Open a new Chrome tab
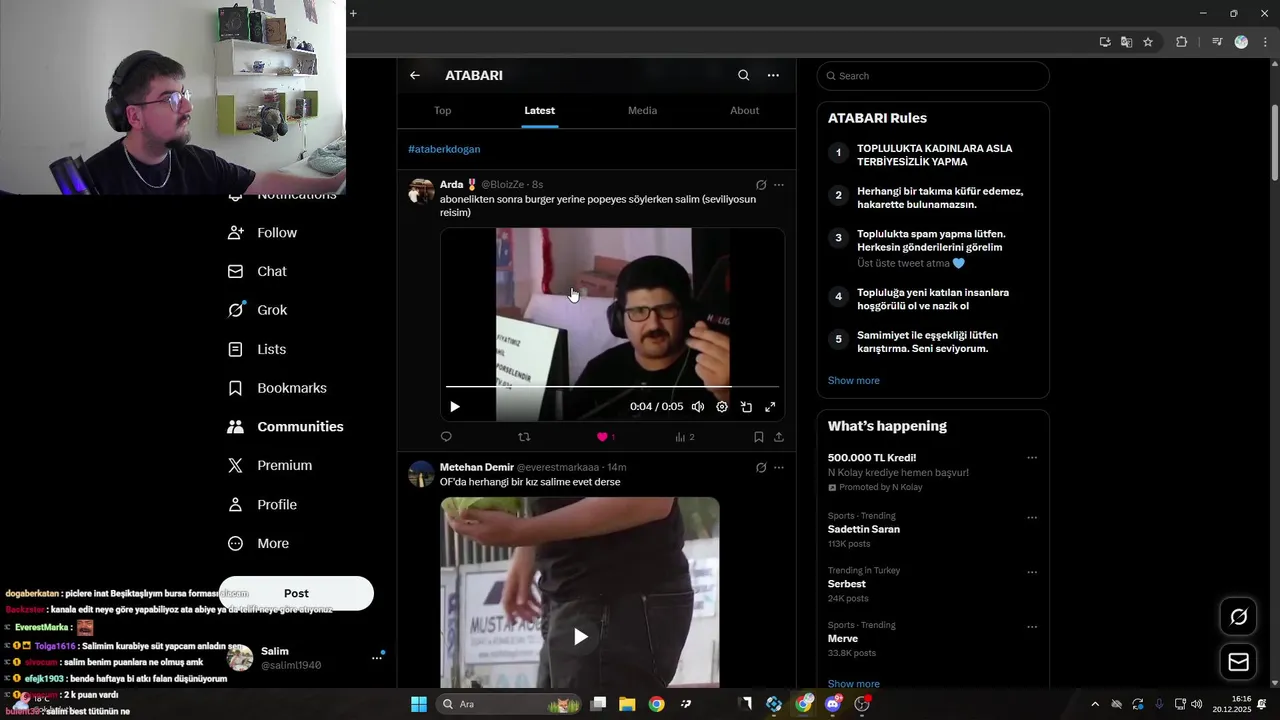1280x720 pixels. pos(353,13)
